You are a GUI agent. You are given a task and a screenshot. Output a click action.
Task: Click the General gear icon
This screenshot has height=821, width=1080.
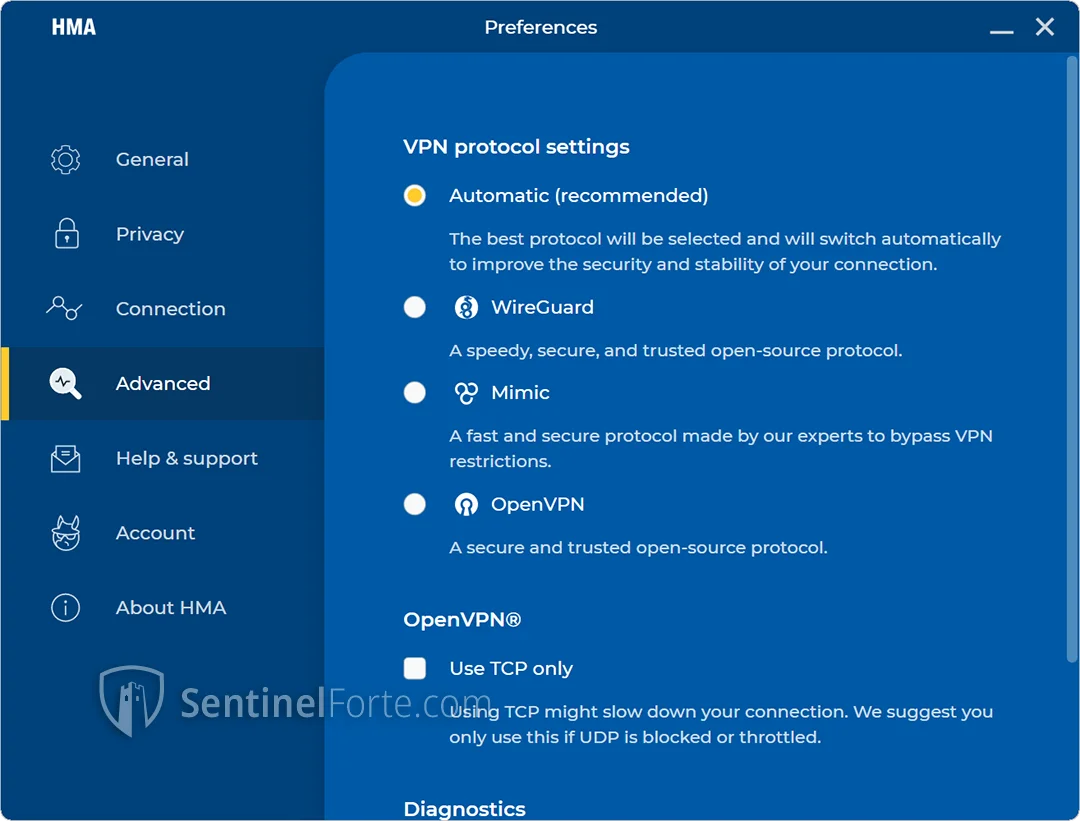[65, 159]
